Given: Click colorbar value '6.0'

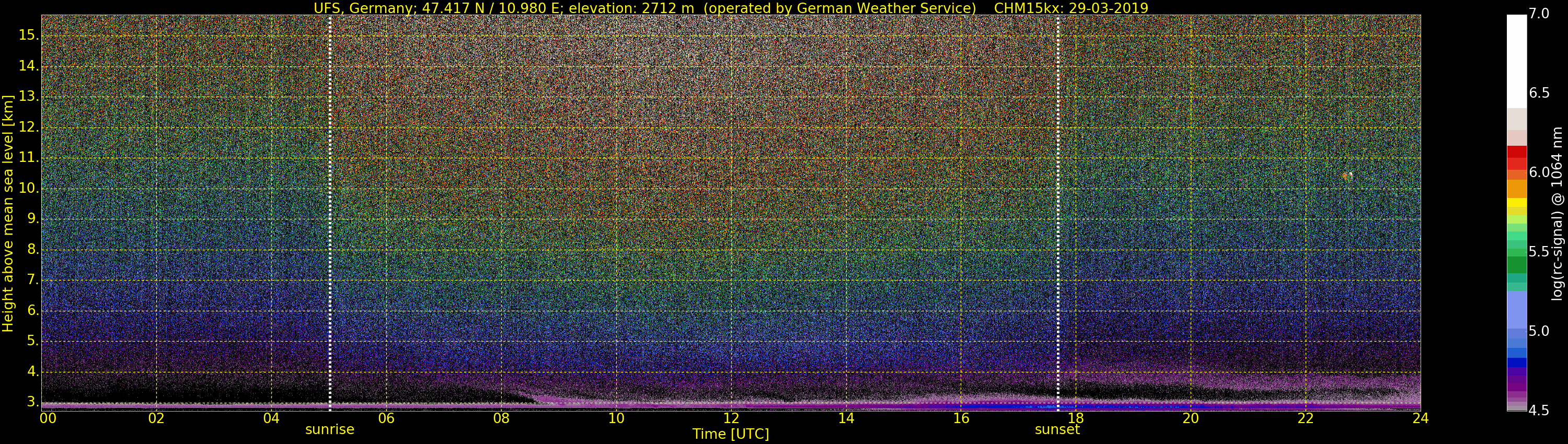Looking at the screenshot, I should tap(1539, 172).
